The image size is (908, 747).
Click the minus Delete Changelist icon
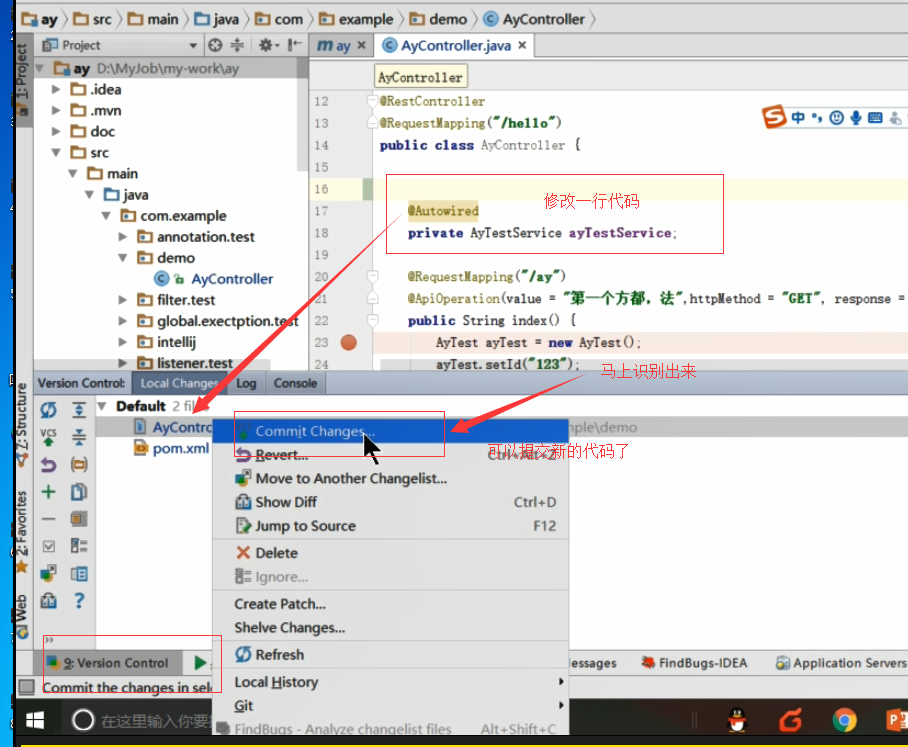[x=49, y=519]
